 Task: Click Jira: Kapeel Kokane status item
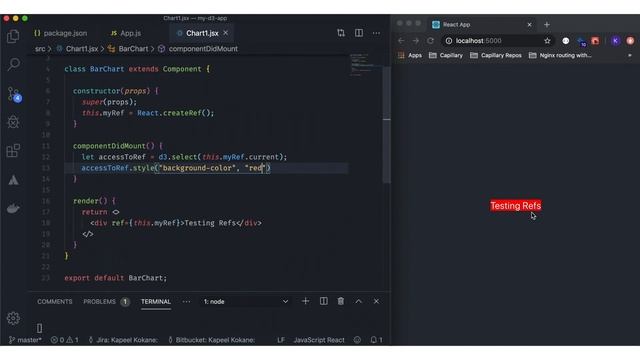[x=123, y=340]
